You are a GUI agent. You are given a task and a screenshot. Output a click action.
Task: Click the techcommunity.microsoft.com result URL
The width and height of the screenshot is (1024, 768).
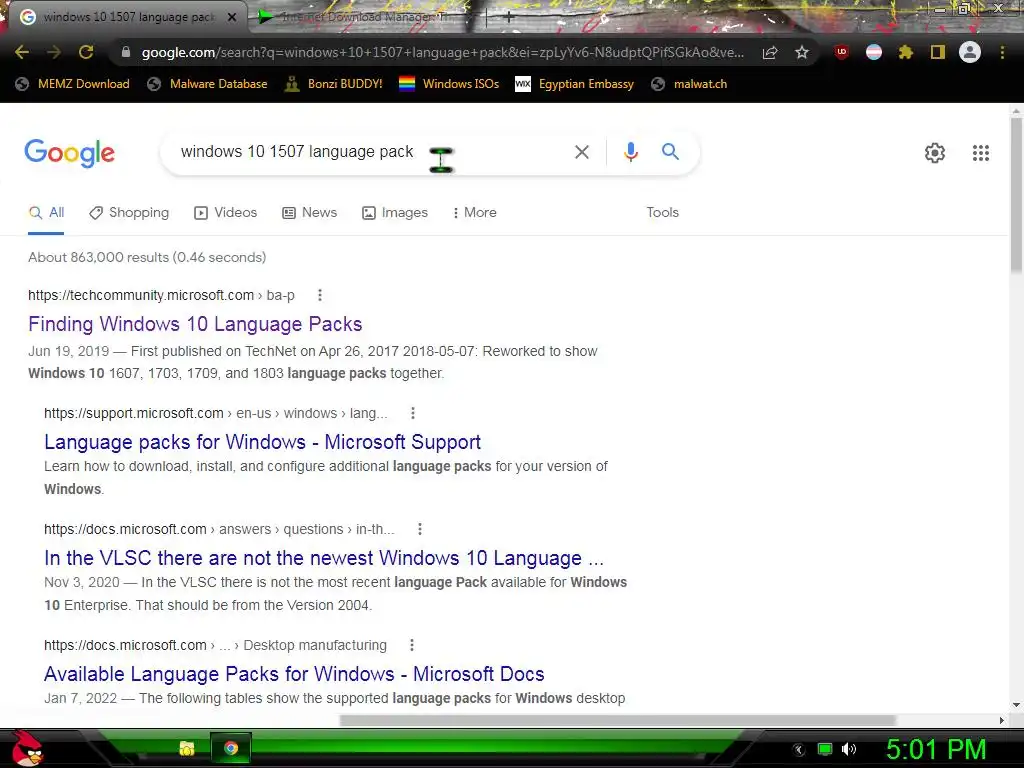[161, 295]
